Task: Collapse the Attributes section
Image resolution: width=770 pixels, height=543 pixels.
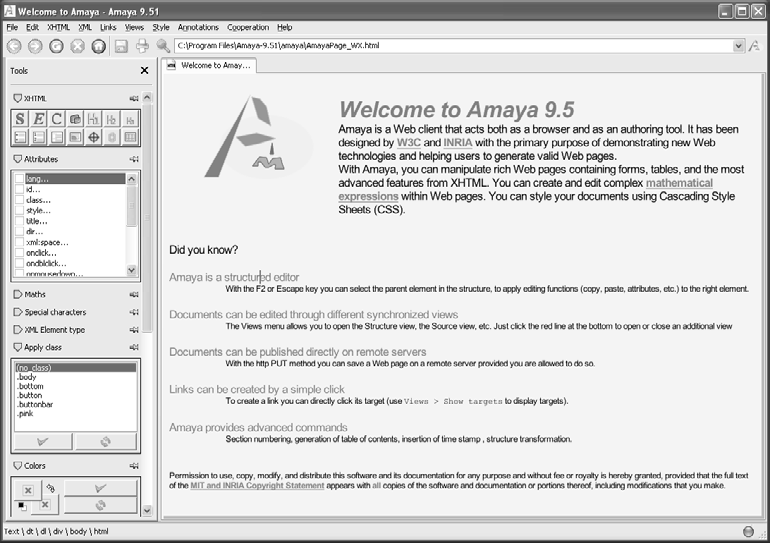Action: click(x=18, y=159)
